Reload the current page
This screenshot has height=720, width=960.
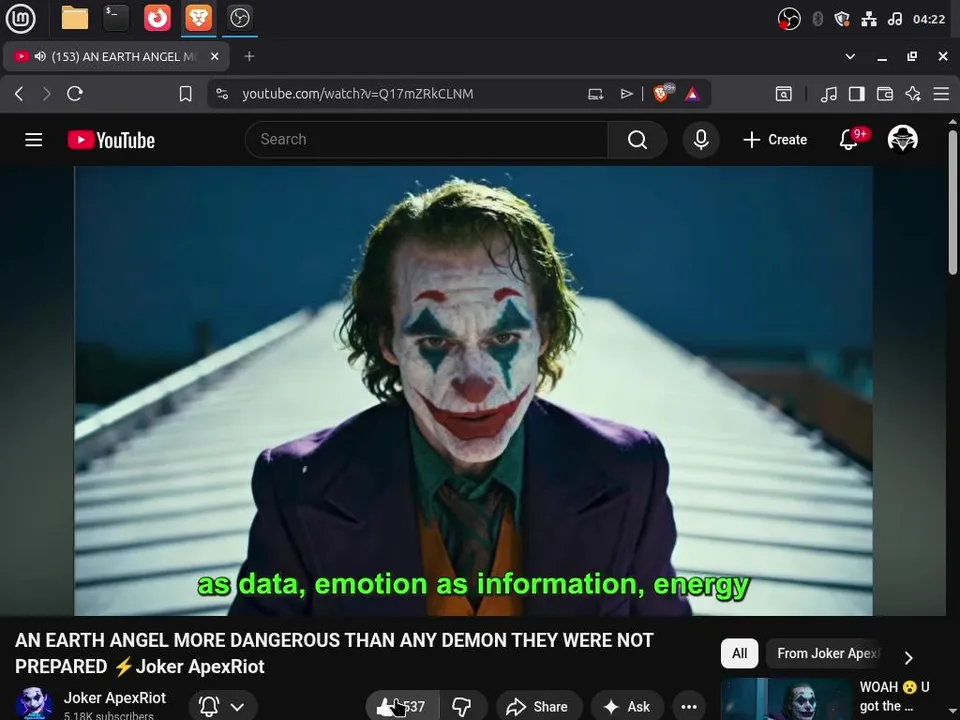tap(75, 94)
